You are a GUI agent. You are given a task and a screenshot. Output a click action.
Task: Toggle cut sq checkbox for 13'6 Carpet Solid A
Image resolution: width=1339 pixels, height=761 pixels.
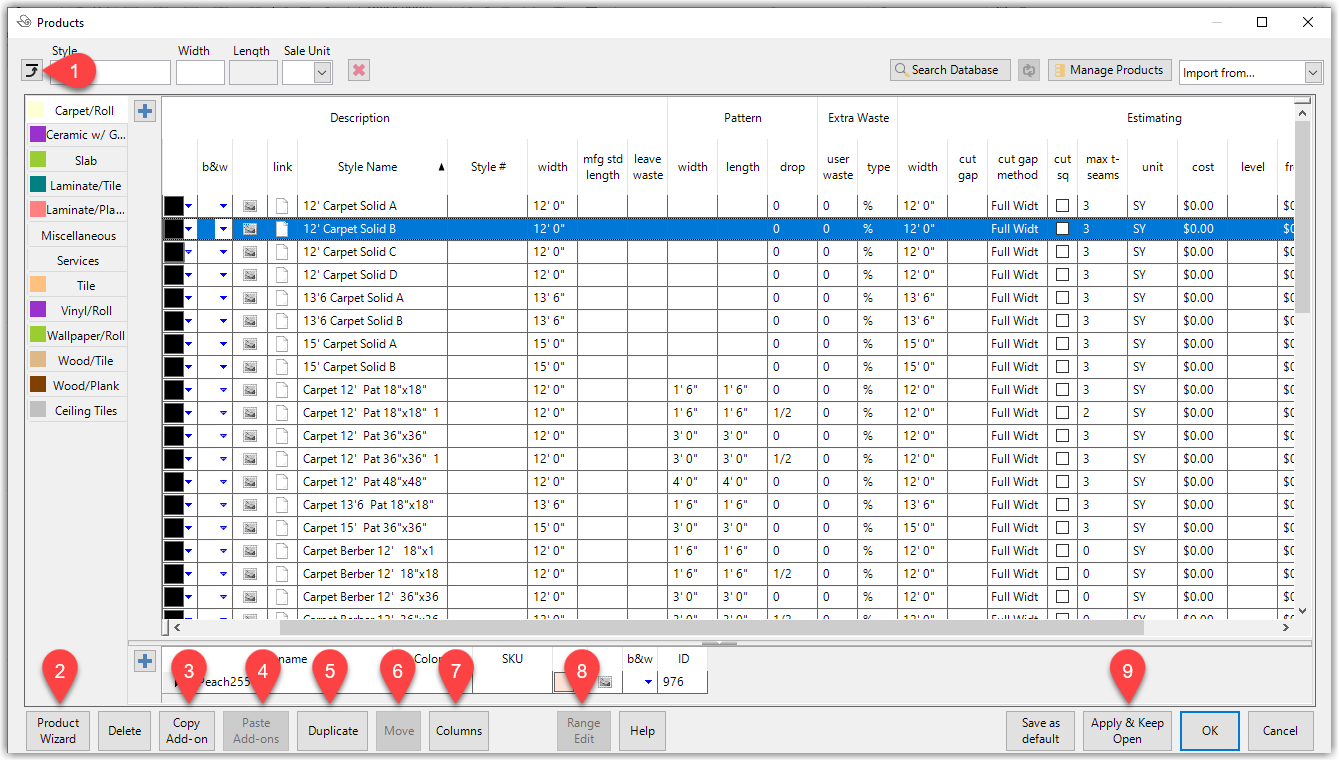[1062, 298]
